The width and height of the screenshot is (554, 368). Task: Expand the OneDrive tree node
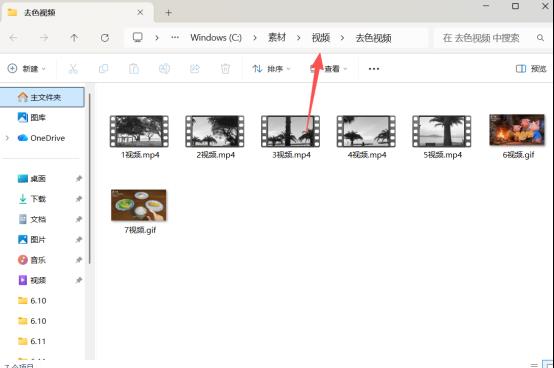click(x=7, y=138)
